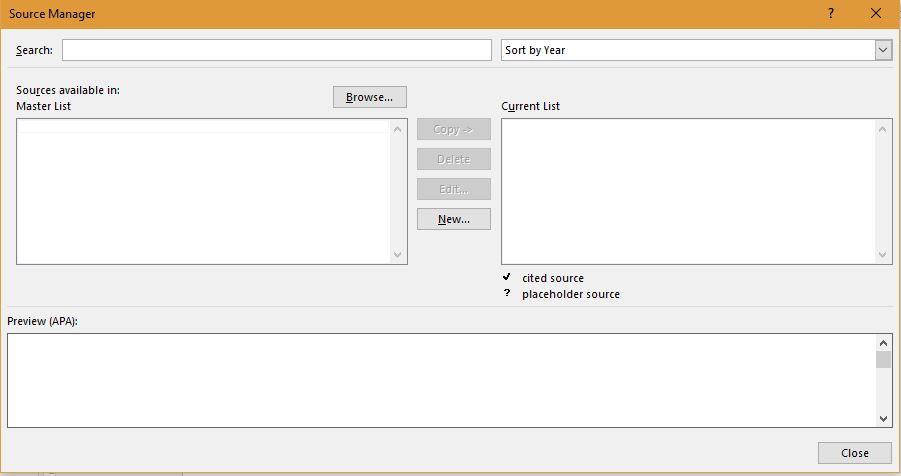The height and width of the screenshot is (476, 901).
Task: Click the Search text field
Action: click(x=277, y=50)
